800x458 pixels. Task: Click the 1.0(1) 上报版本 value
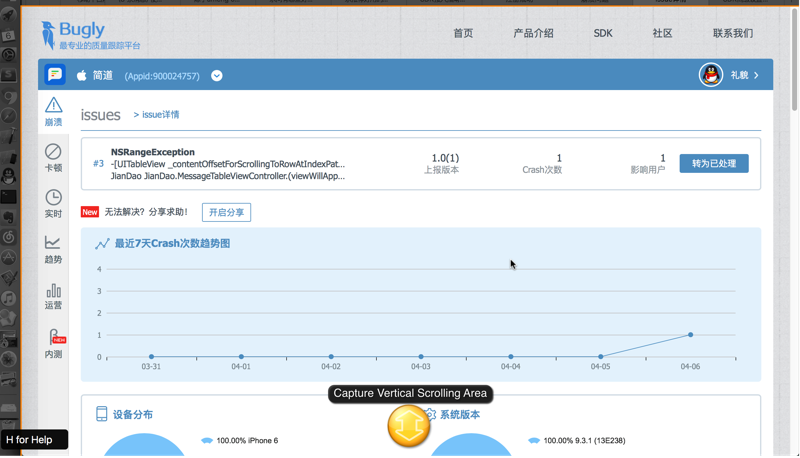445,158
